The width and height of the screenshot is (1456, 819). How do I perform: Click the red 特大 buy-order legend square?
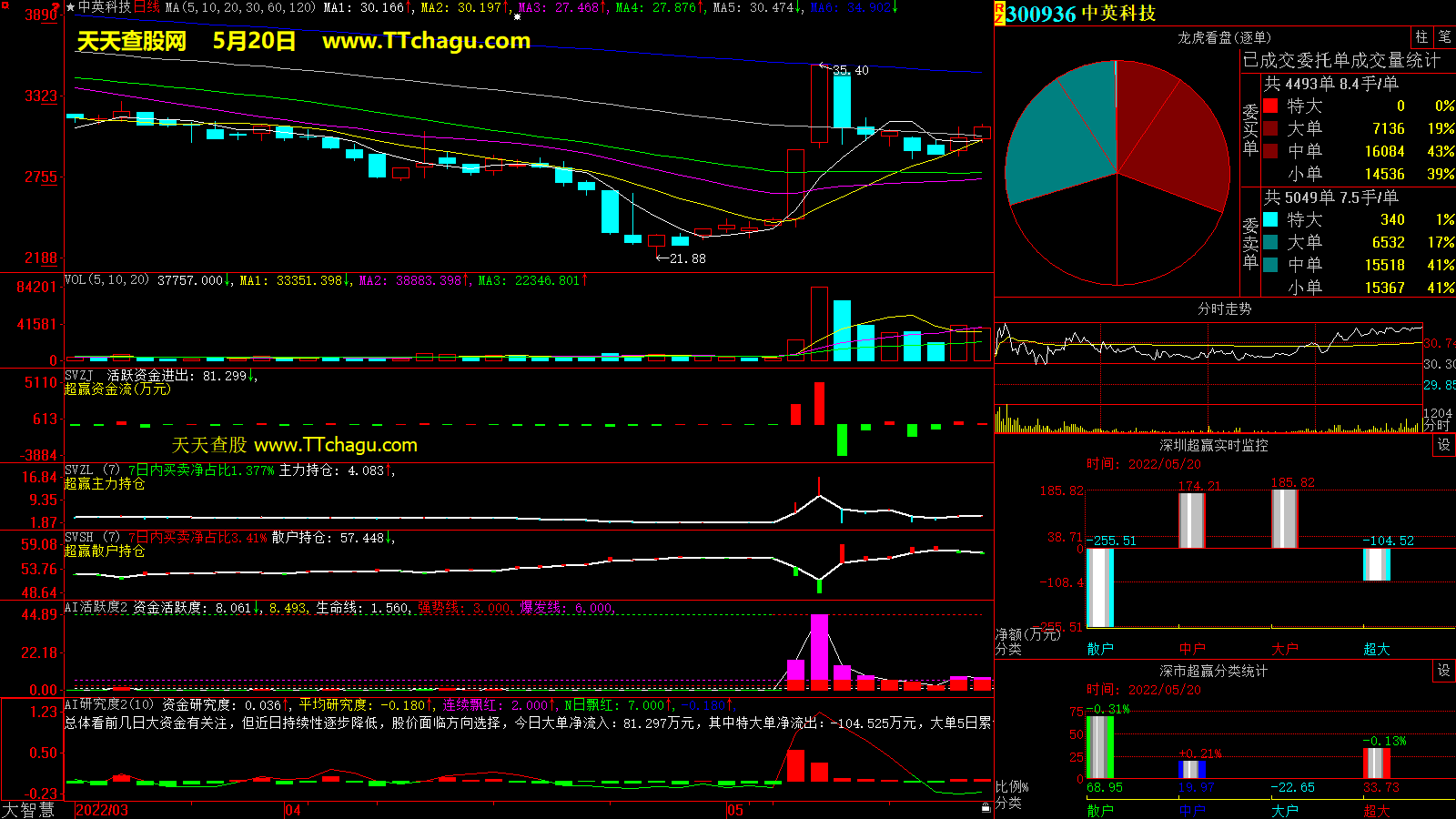pos(1270,106)
